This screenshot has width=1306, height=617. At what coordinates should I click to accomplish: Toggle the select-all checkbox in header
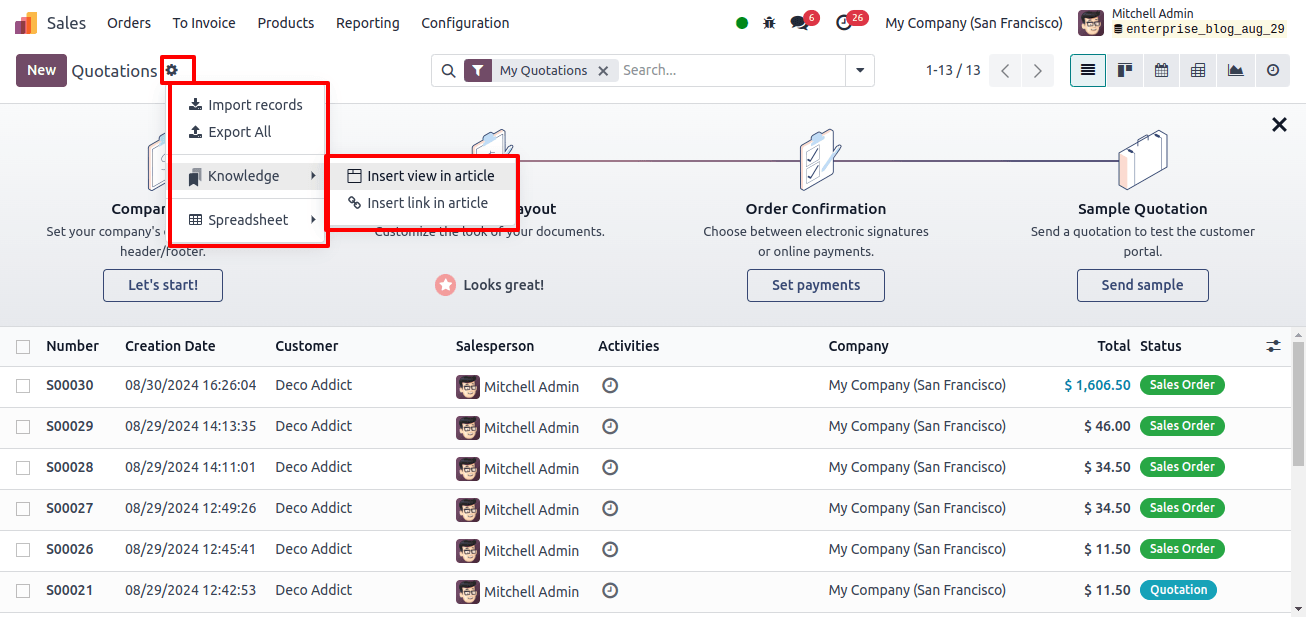(23, 347)
